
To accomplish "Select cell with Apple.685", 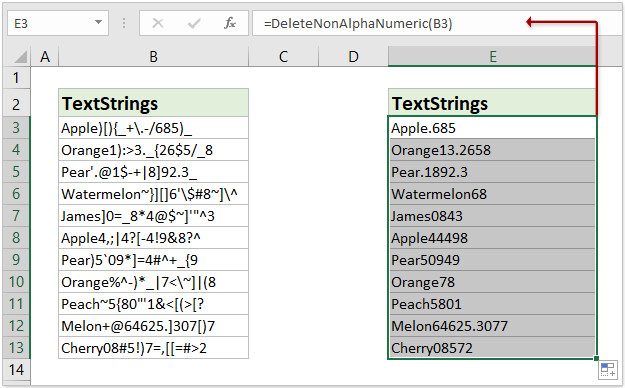I will pos(492,128).
